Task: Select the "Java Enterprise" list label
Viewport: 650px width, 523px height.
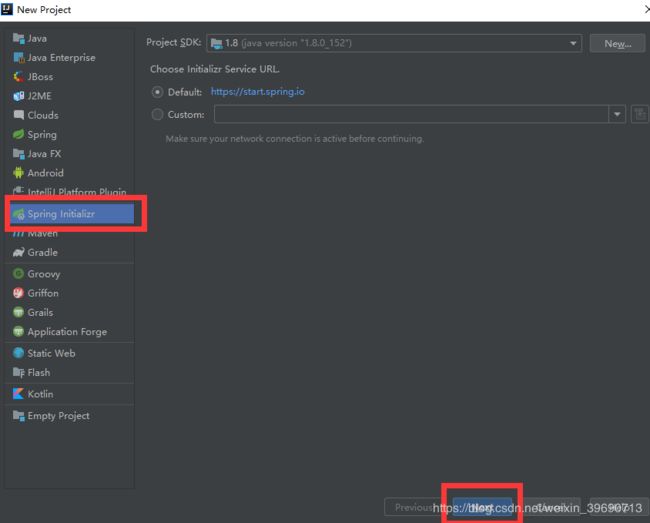Action: coord(61,58)
